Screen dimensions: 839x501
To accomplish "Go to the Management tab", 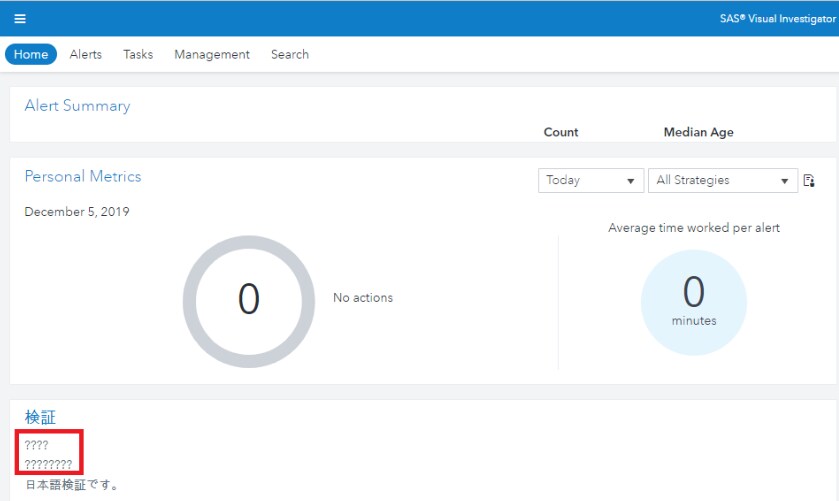I will pyautogui.click(x=212, y=54).
